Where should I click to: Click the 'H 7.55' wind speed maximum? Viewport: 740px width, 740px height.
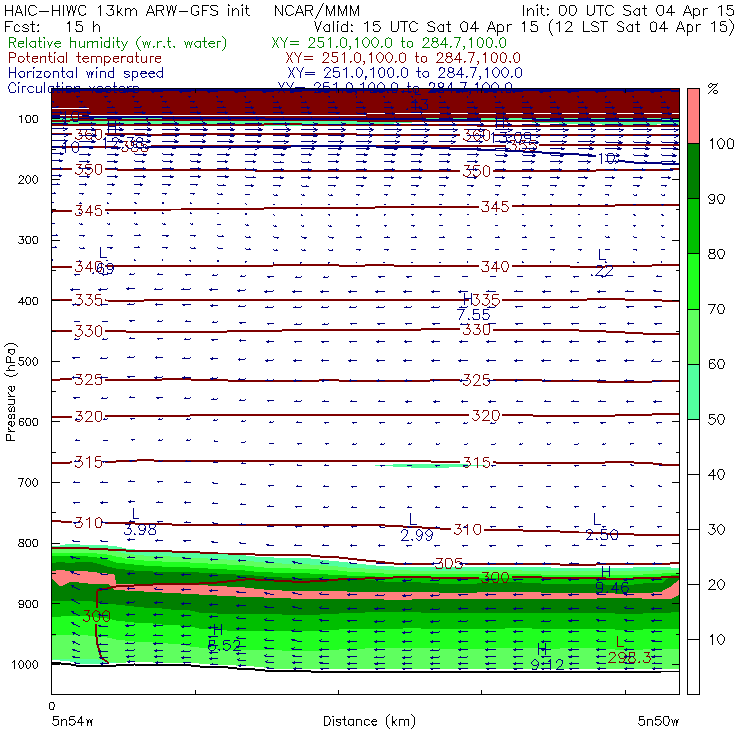click(x=473, y=307)
